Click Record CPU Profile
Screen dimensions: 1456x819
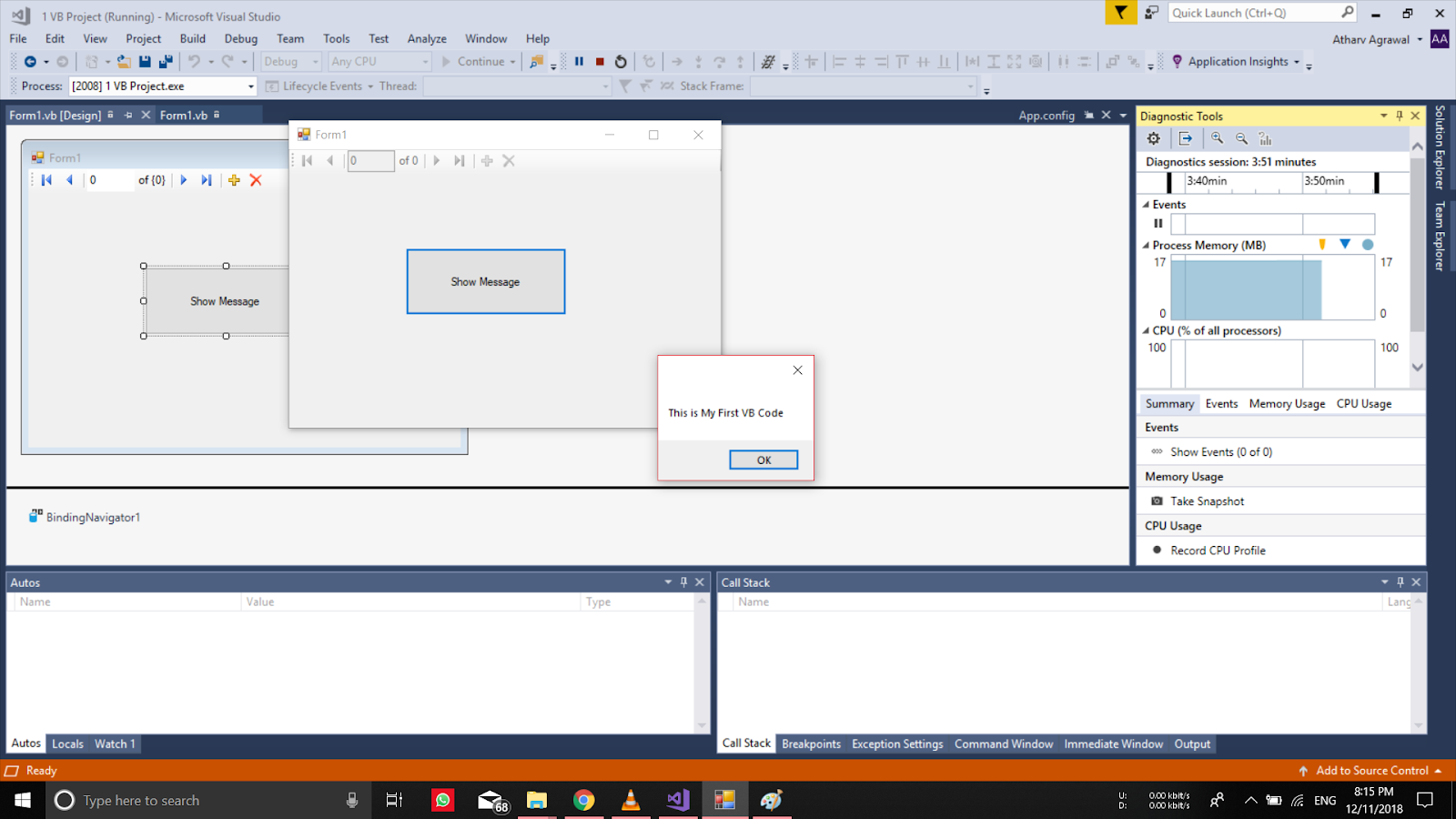coord(1218,551)
